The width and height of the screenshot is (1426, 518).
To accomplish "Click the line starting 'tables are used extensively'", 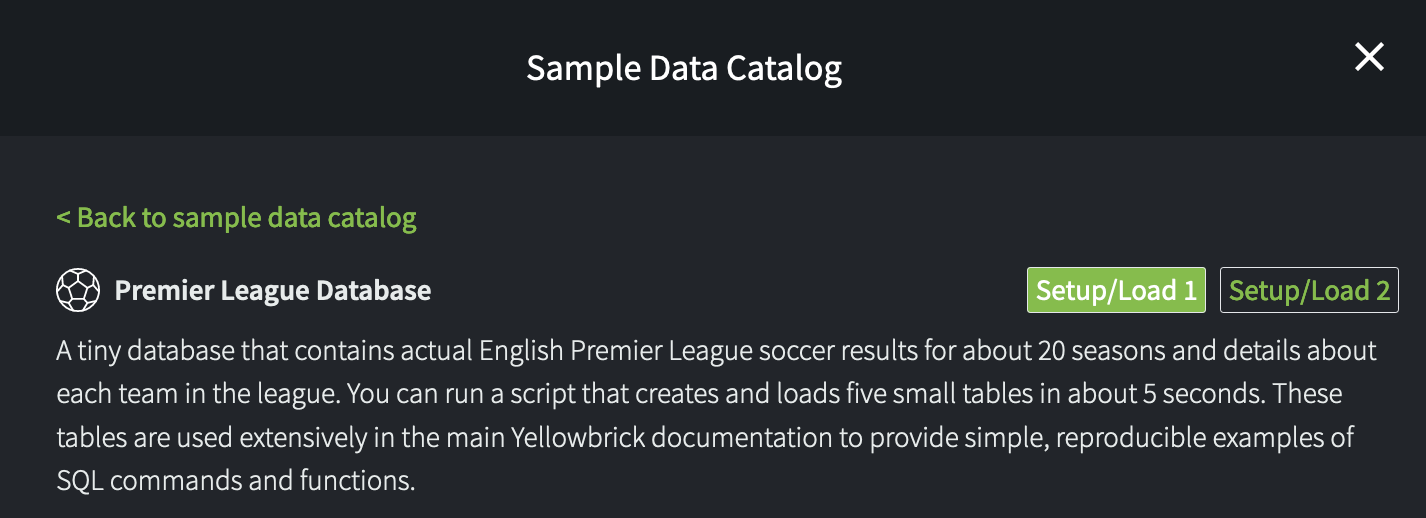I will 705,437.
